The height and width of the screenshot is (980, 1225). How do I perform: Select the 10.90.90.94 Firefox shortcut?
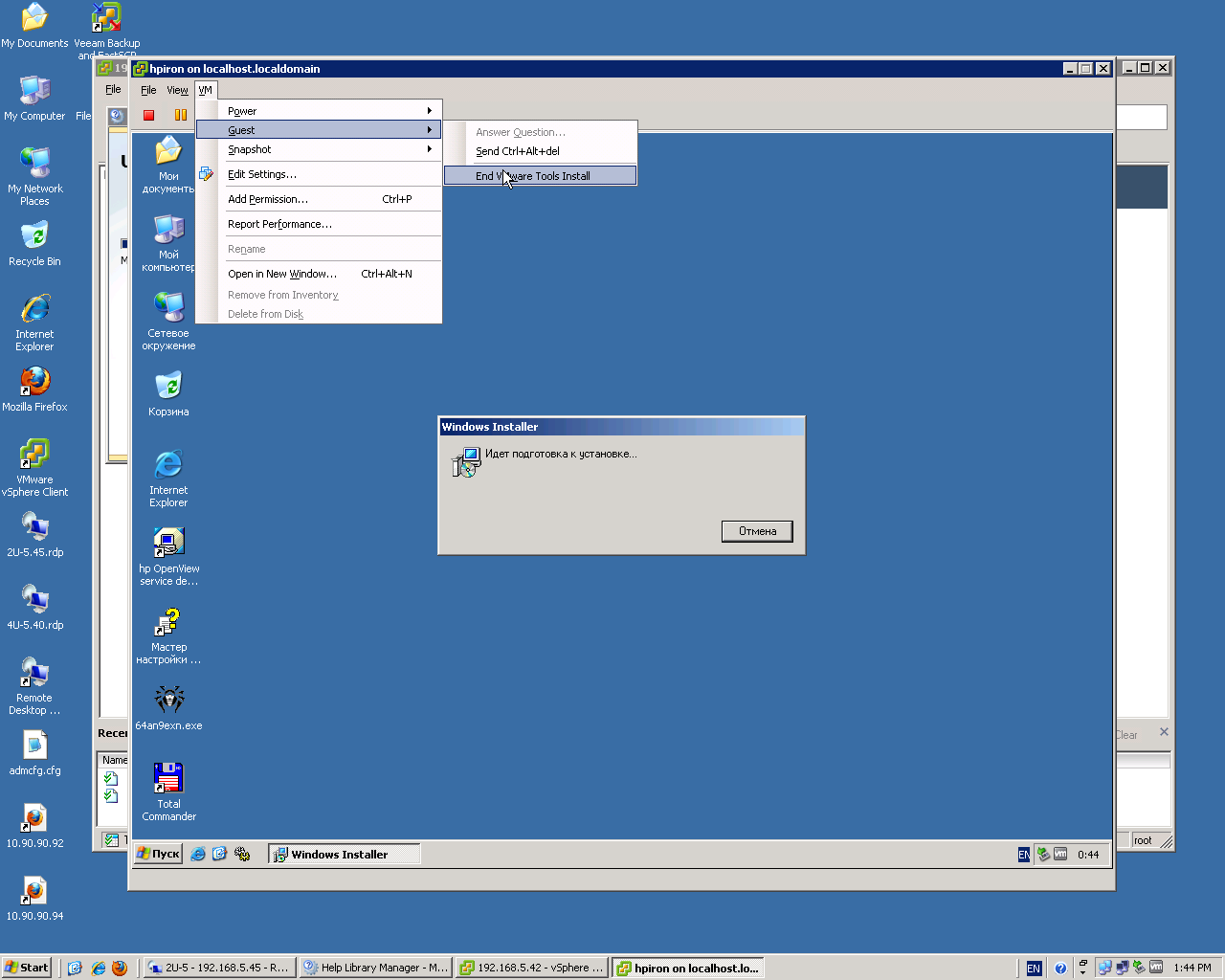[x=34, y=898]
